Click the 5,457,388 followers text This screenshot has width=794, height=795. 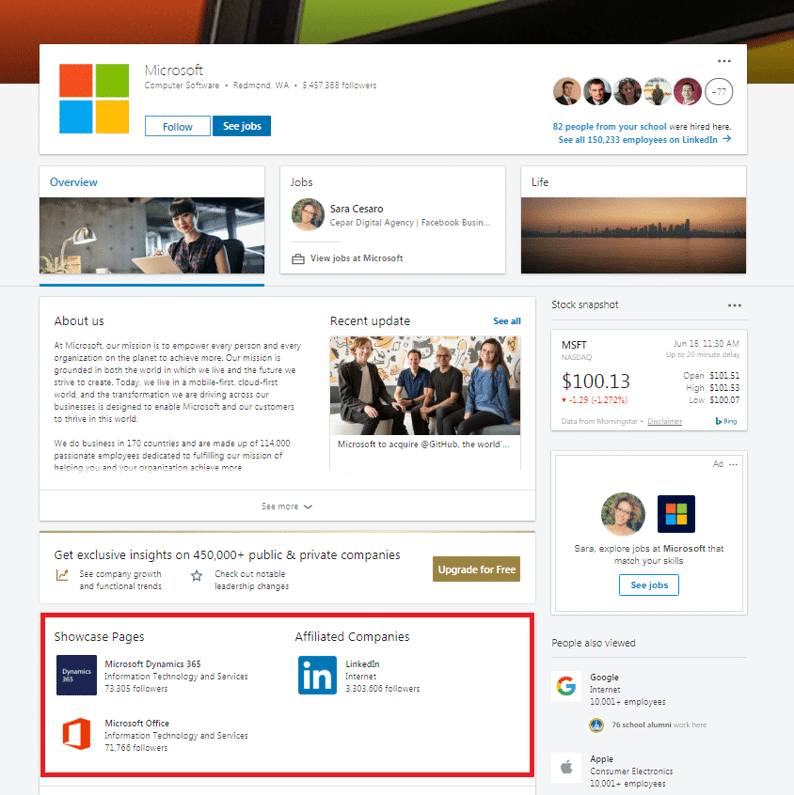[x=339, y=85]
